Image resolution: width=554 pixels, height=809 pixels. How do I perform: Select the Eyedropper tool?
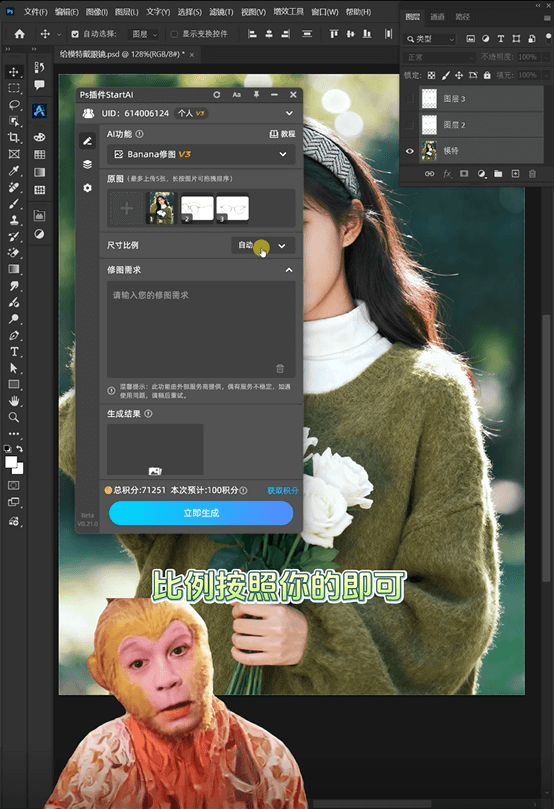(x=14, y=170)
